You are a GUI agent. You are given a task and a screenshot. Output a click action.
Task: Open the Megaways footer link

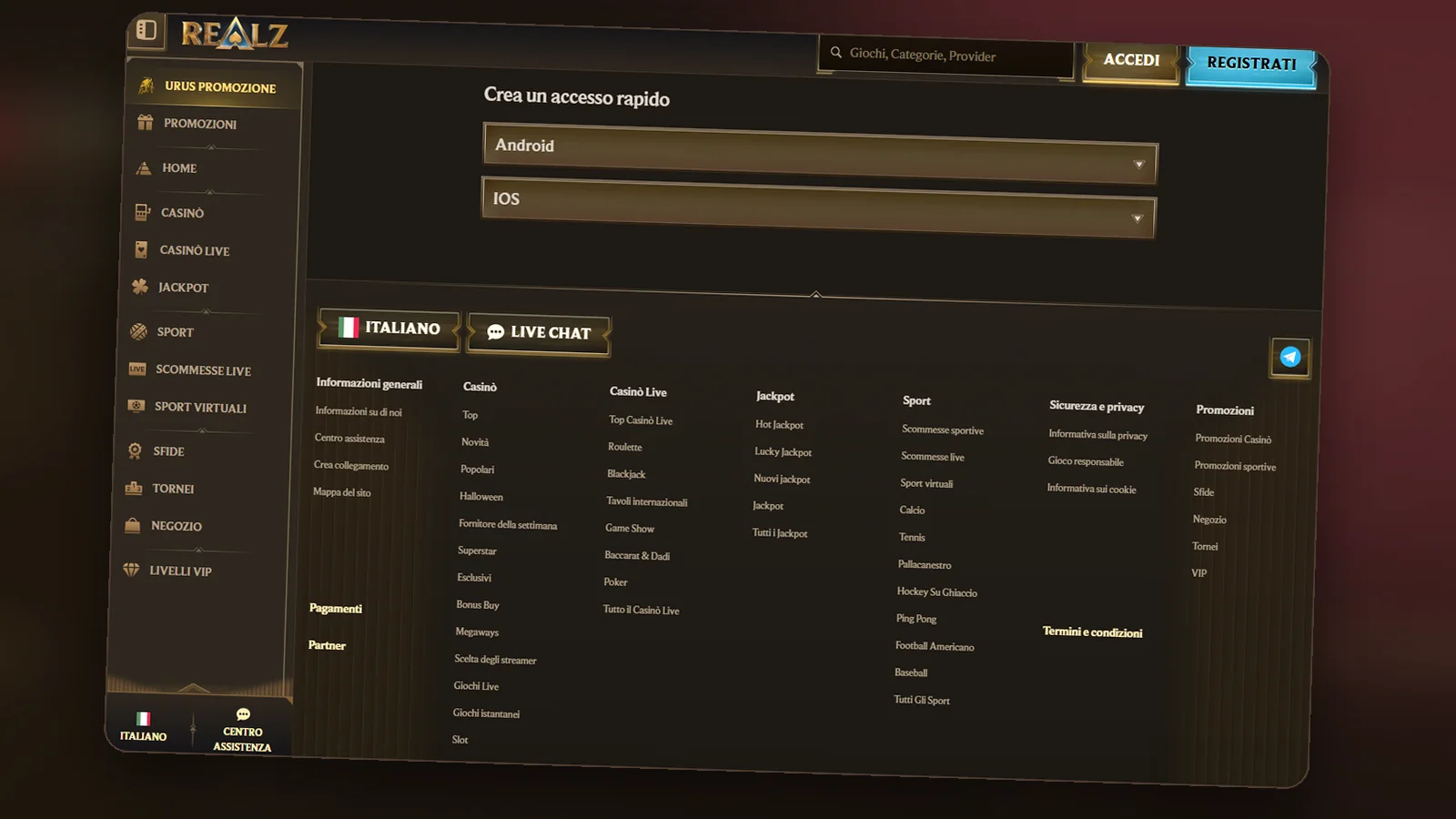pos(477,632)
